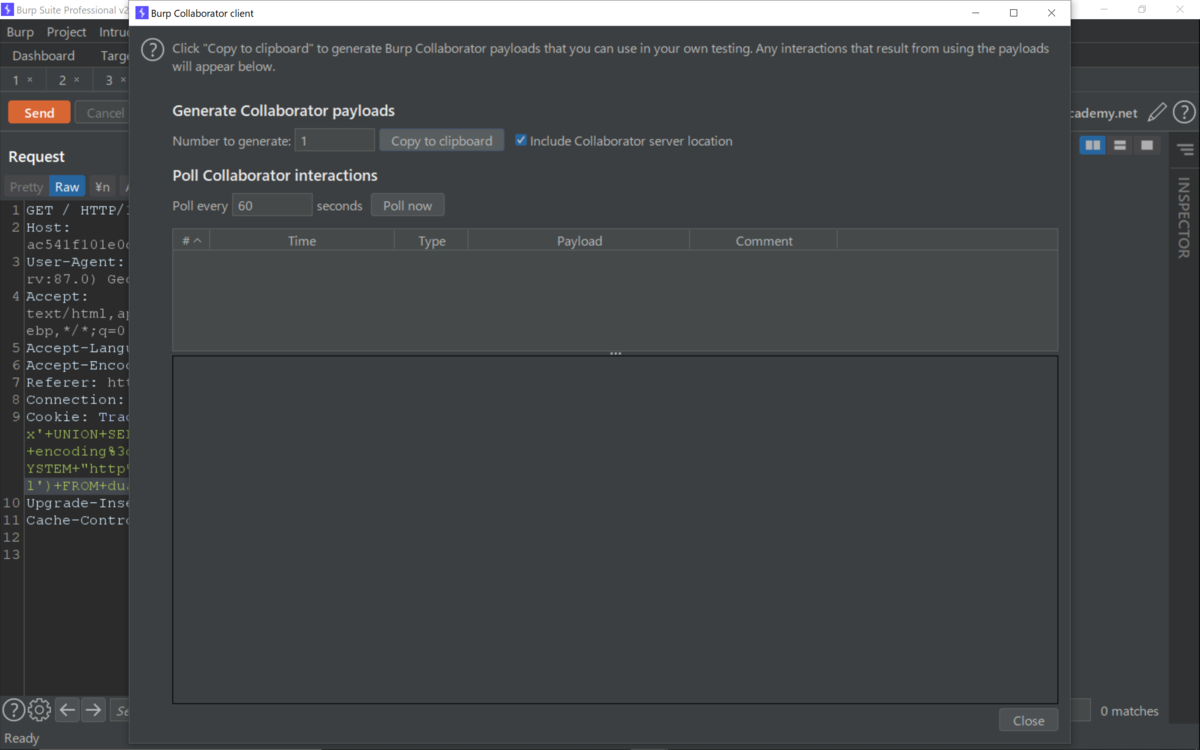Viewport: 1200px width, 750px height.
Task: Switch request view to Pretty
Action: (x=27, y=187)
